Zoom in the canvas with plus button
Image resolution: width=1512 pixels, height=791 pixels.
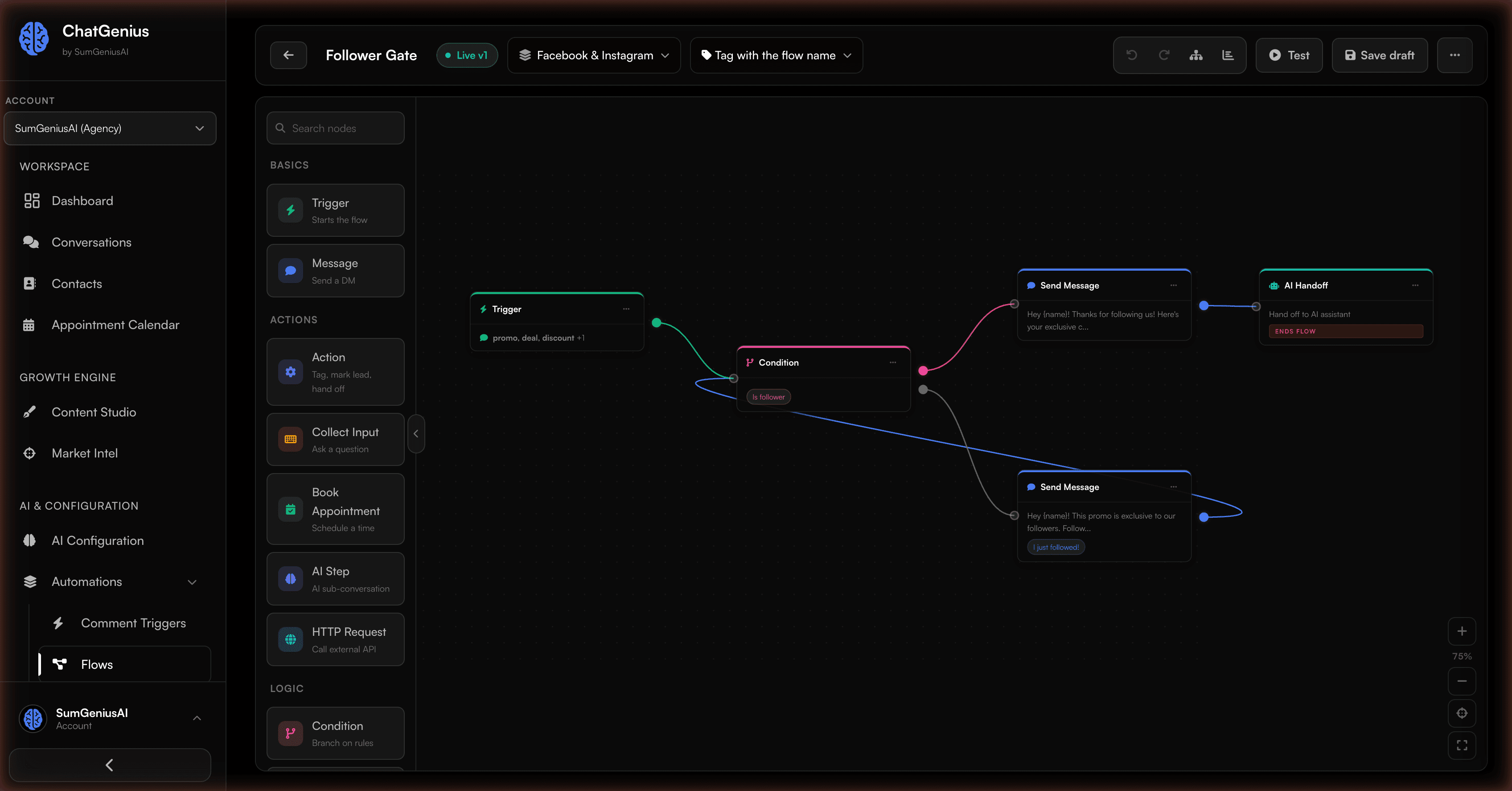click(1462, 631)
